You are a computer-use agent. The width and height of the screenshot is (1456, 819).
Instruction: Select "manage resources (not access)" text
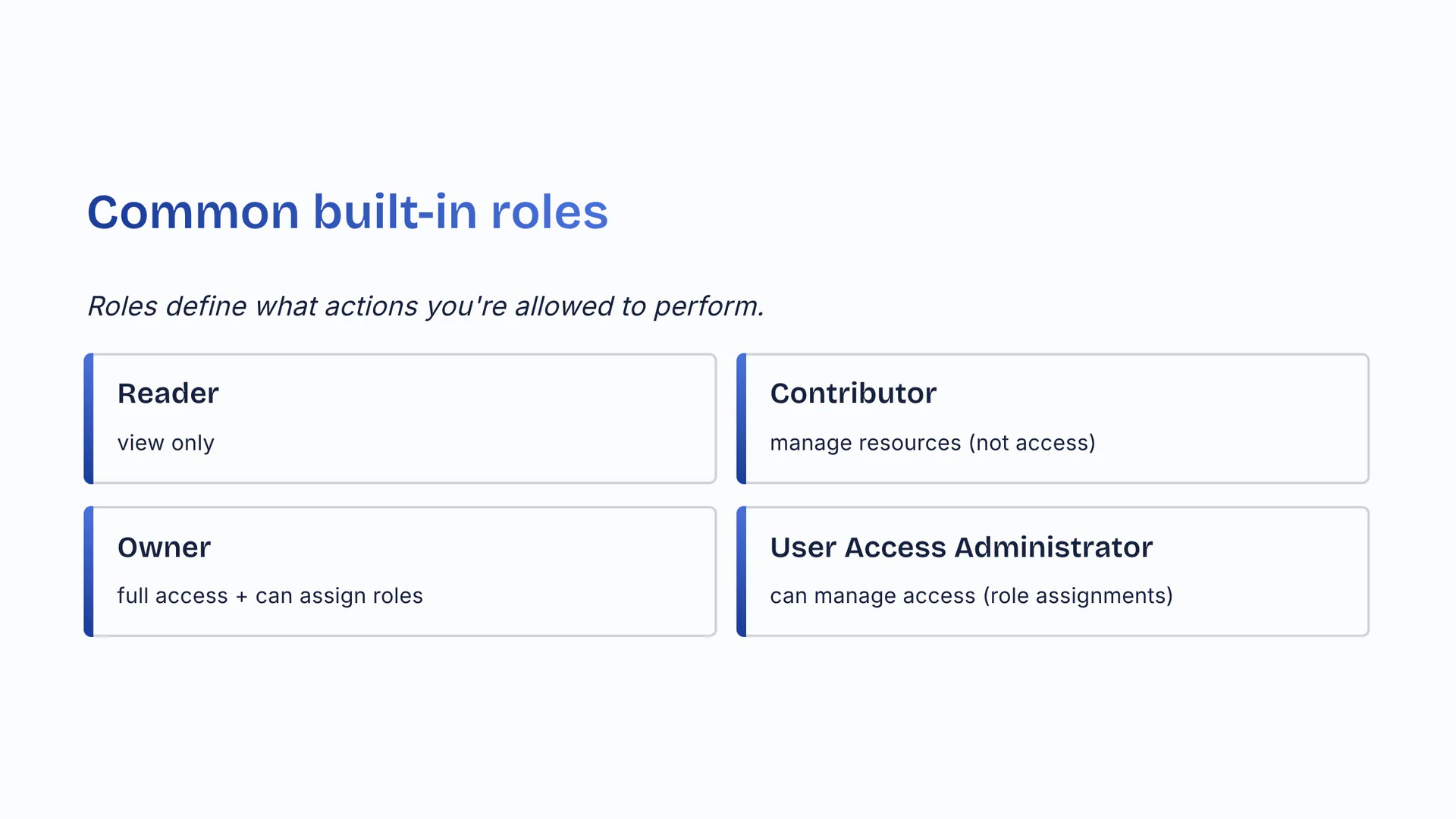tap(932, 443)
